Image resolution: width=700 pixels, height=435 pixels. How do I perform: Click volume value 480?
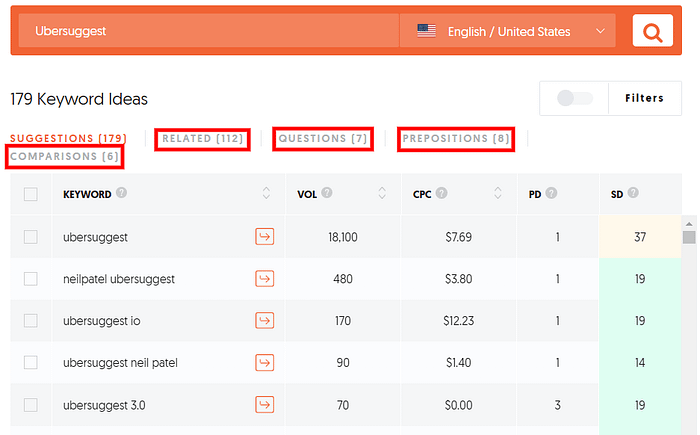pyautogui.click(x=343, y=279)
